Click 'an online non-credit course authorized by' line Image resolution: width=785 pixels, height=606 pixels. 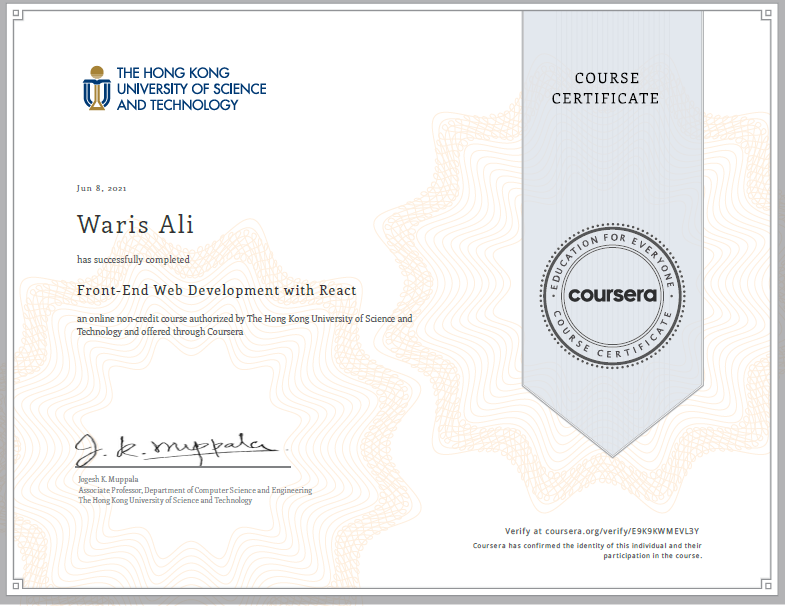[x=245, y=319]
